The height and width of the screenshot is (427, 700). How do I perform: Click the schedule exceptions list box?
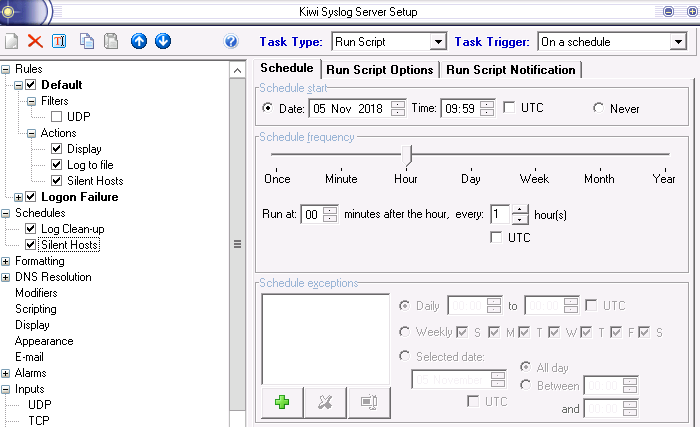pos(325,339)
